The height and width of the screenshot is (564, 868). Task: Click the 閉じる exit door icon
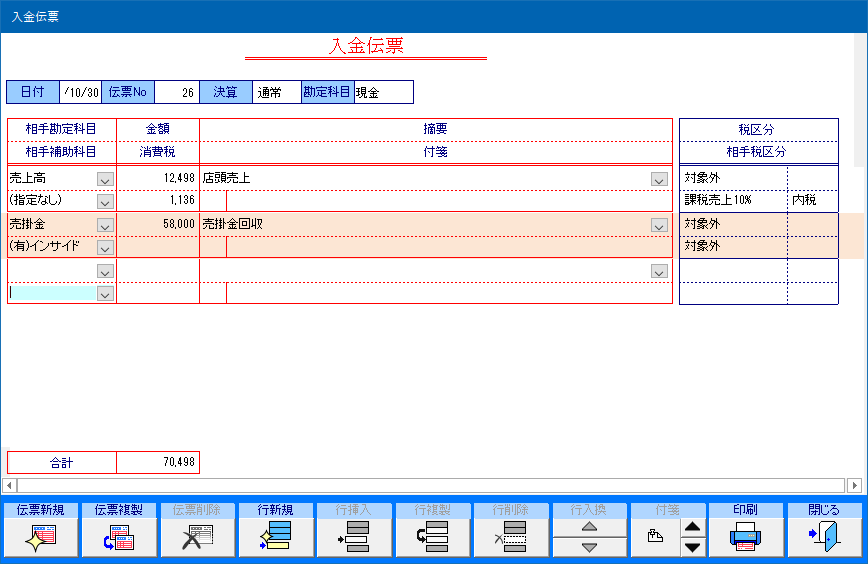pos(824,536)
